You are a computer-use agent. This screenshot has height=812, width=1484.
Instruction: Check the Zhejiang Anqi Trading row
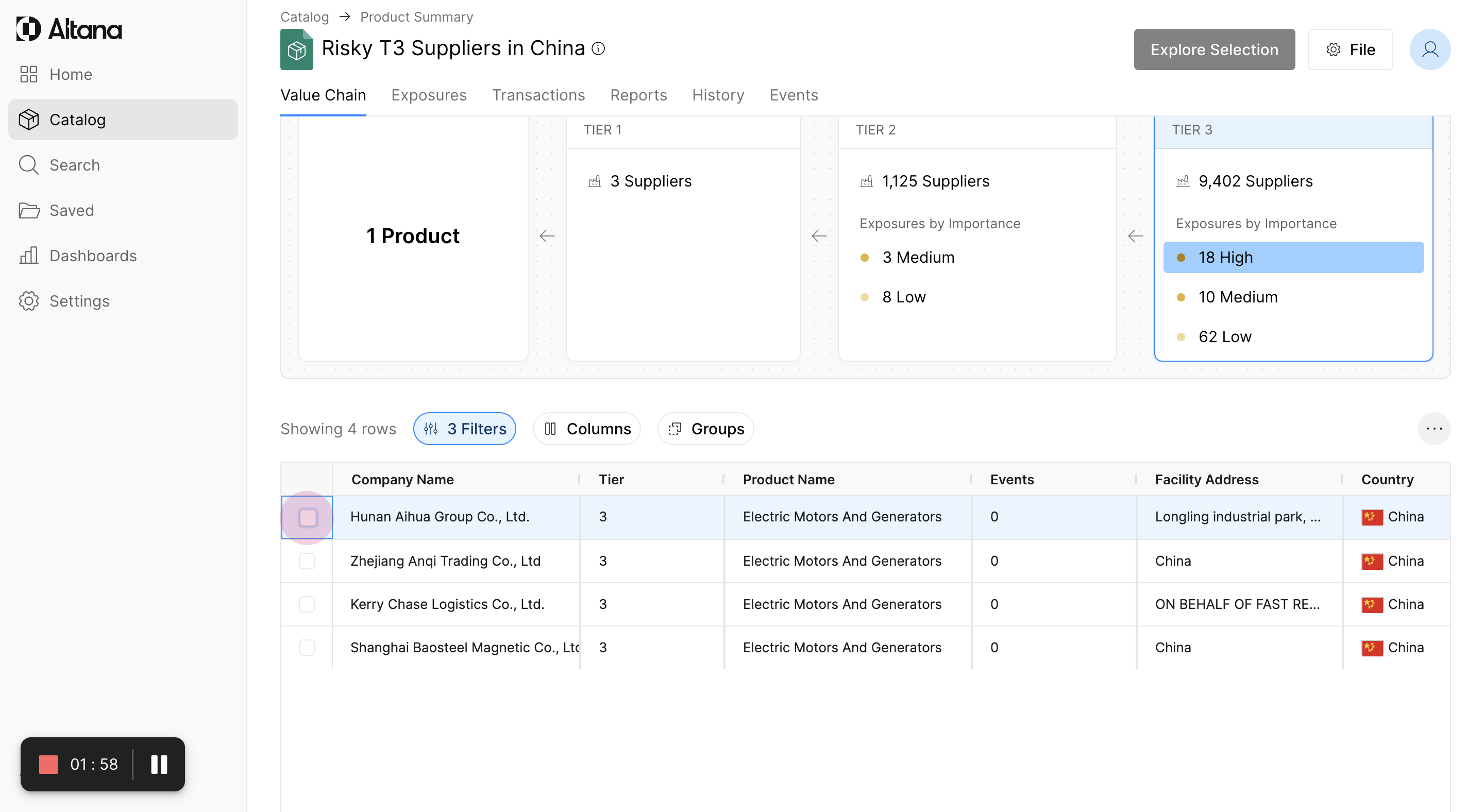coord(307,561)
